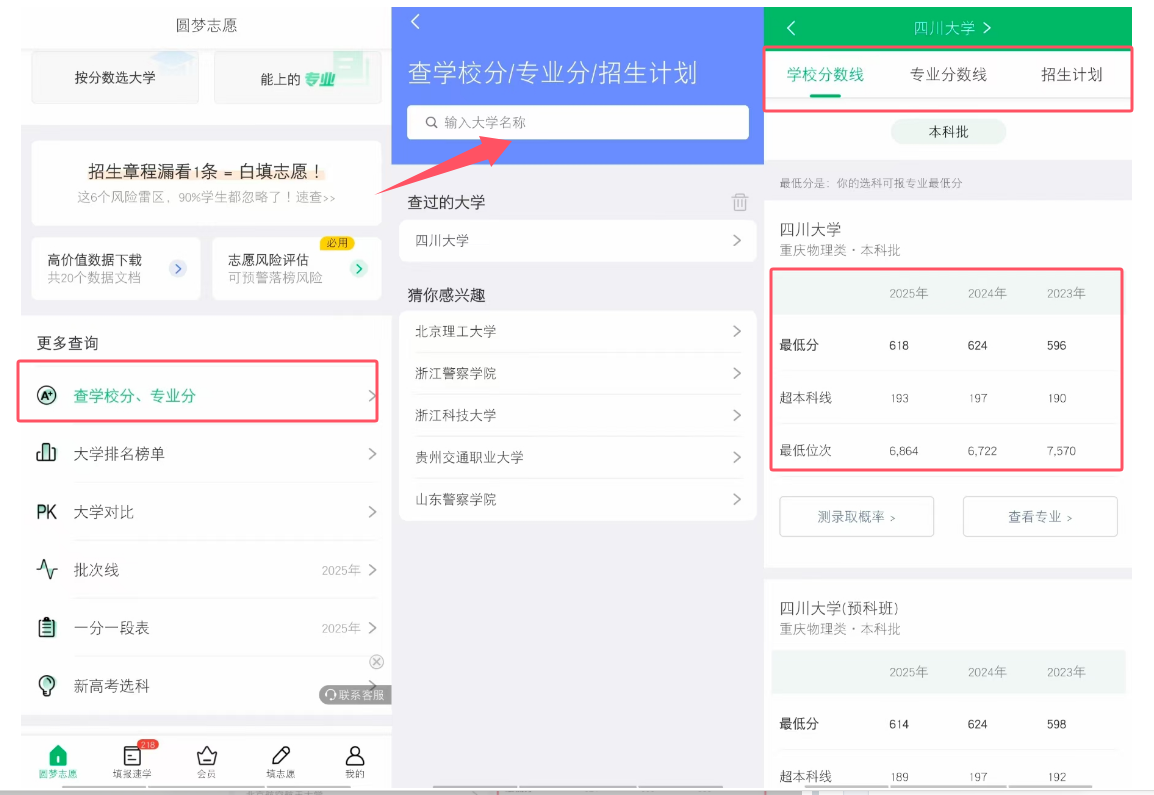Tap the back arrow left of 四川大学 header
This screenshot has height=795, width=1154.
click(791, 28)
